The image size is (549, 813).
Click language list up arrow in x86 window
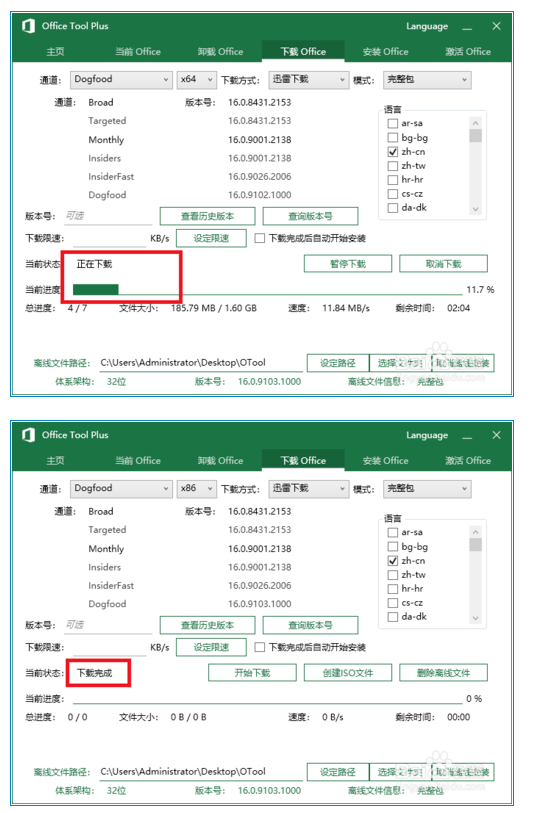click(x=475, y=532)
